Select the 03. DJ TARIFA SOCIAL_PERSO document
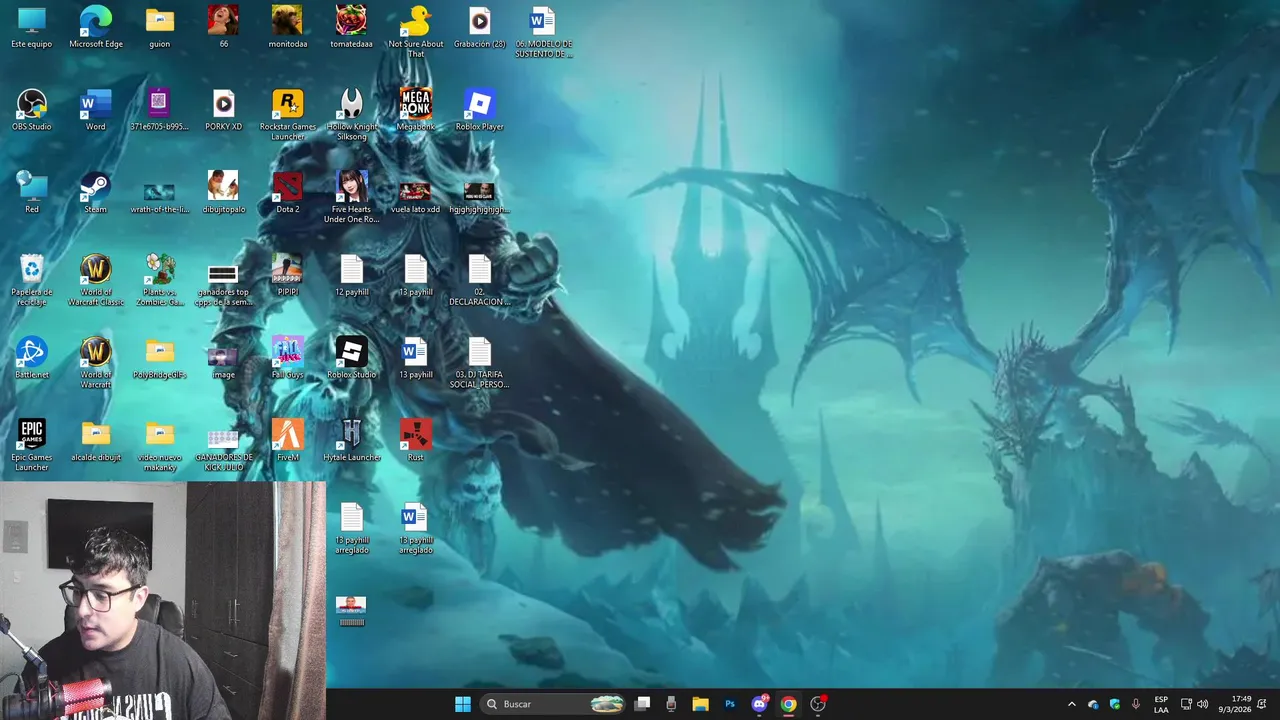1280x720 pixels. pyautogui.click(x=479, y=363)
